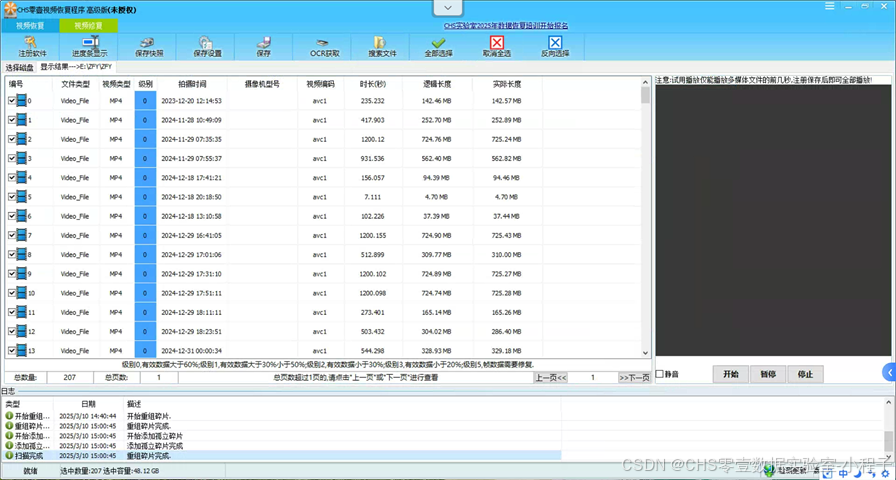The height and width of the screenshot is (480, 896).
Task: Click 取消全选 red X icon
Action: tap(497, 43)
